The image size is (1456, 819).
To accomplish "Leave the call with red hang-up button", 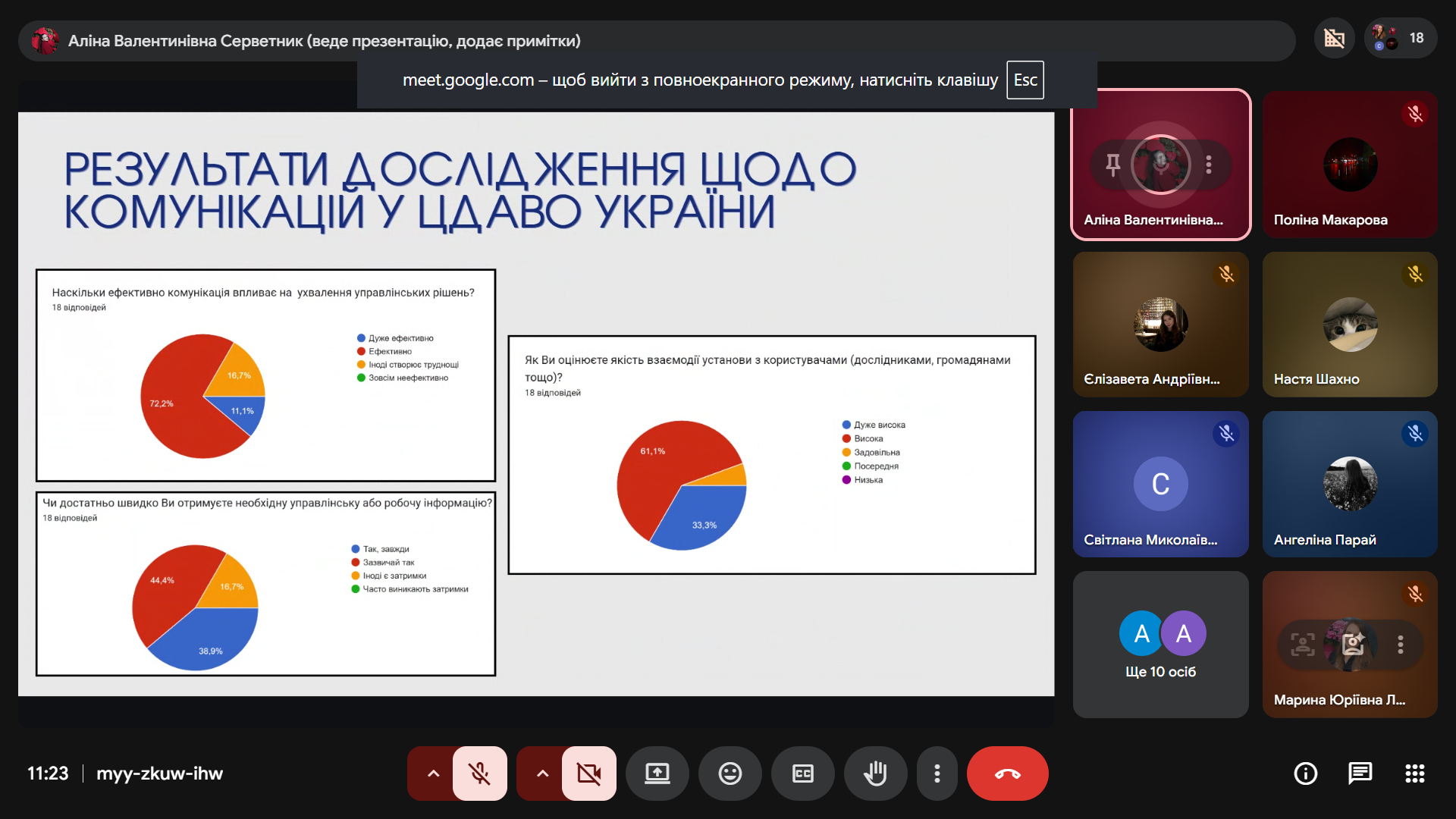I will click(x=1008, y=773).
